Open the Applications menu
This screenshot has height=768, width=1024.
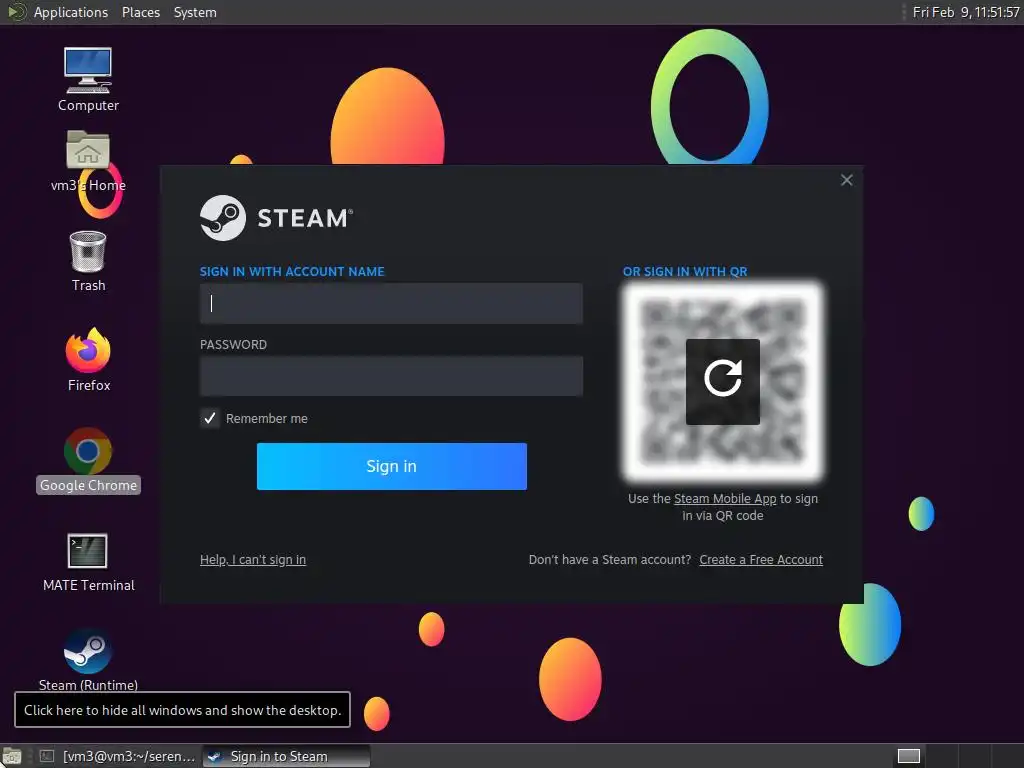coord(71,12)
